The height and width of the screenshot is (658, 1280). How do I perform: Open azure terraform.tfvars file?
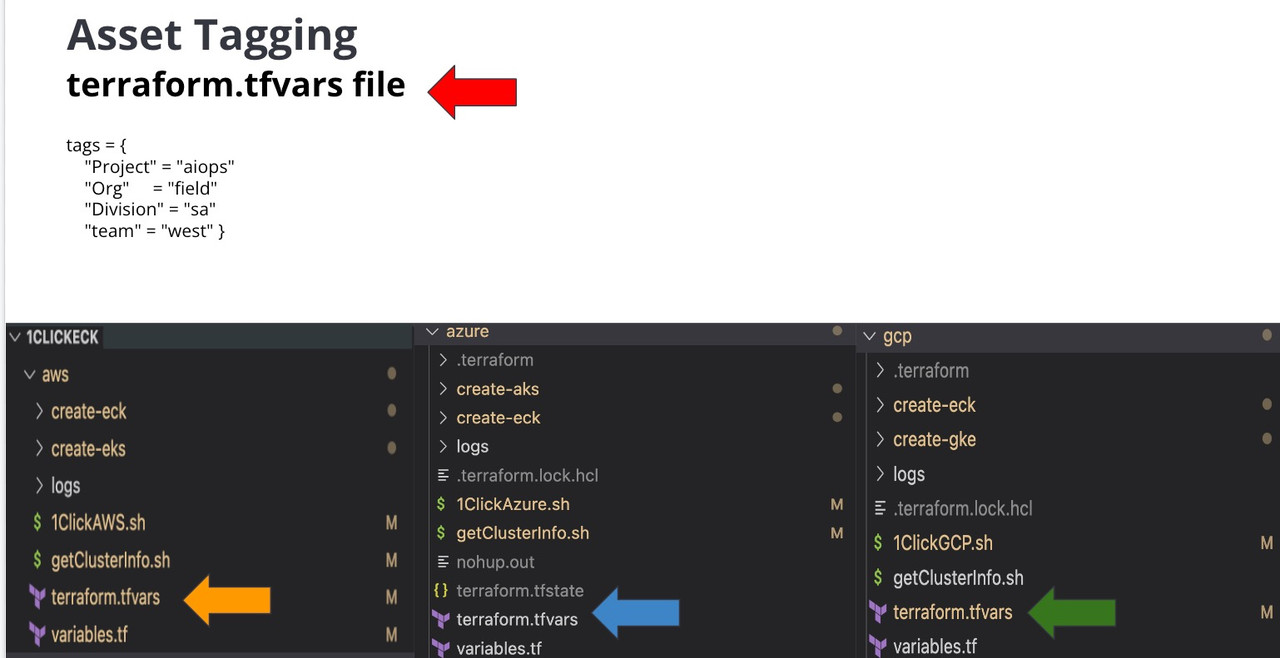[x=517, y=619]
